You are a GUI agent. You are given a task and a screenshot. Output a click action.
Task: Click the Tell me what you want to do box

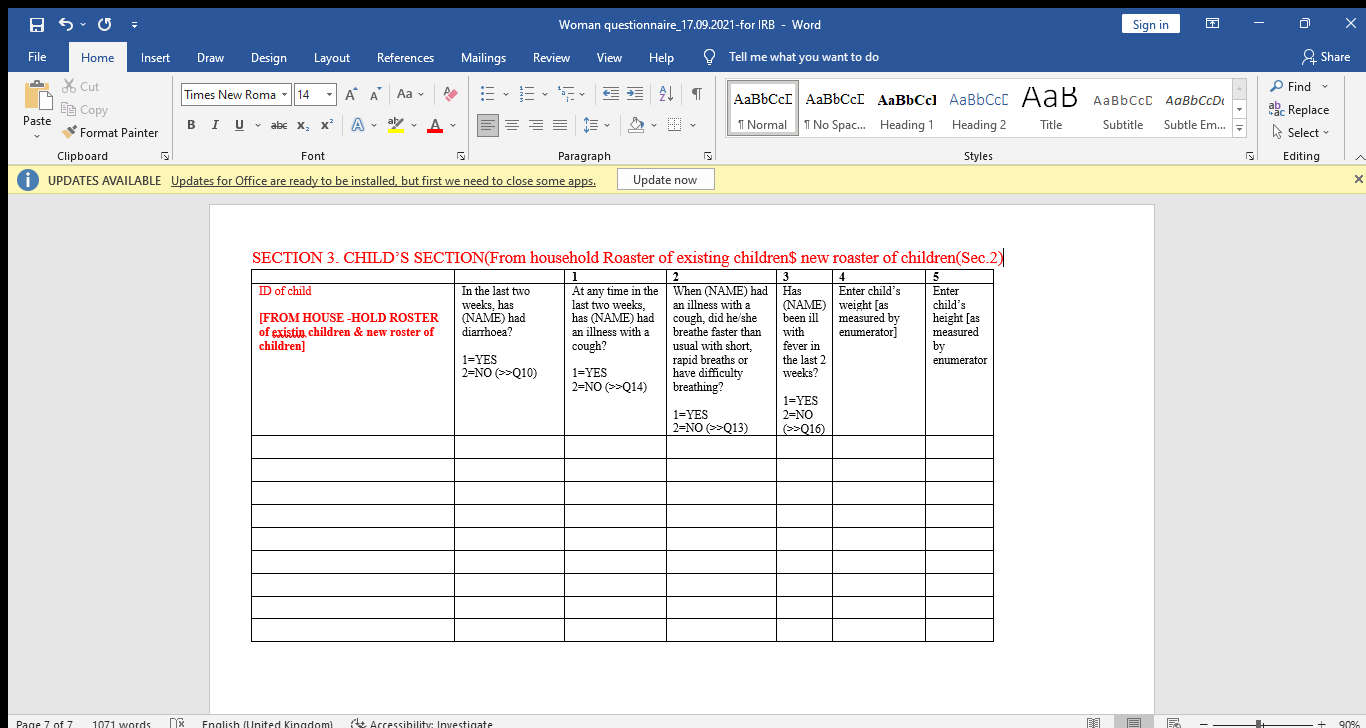803,57
